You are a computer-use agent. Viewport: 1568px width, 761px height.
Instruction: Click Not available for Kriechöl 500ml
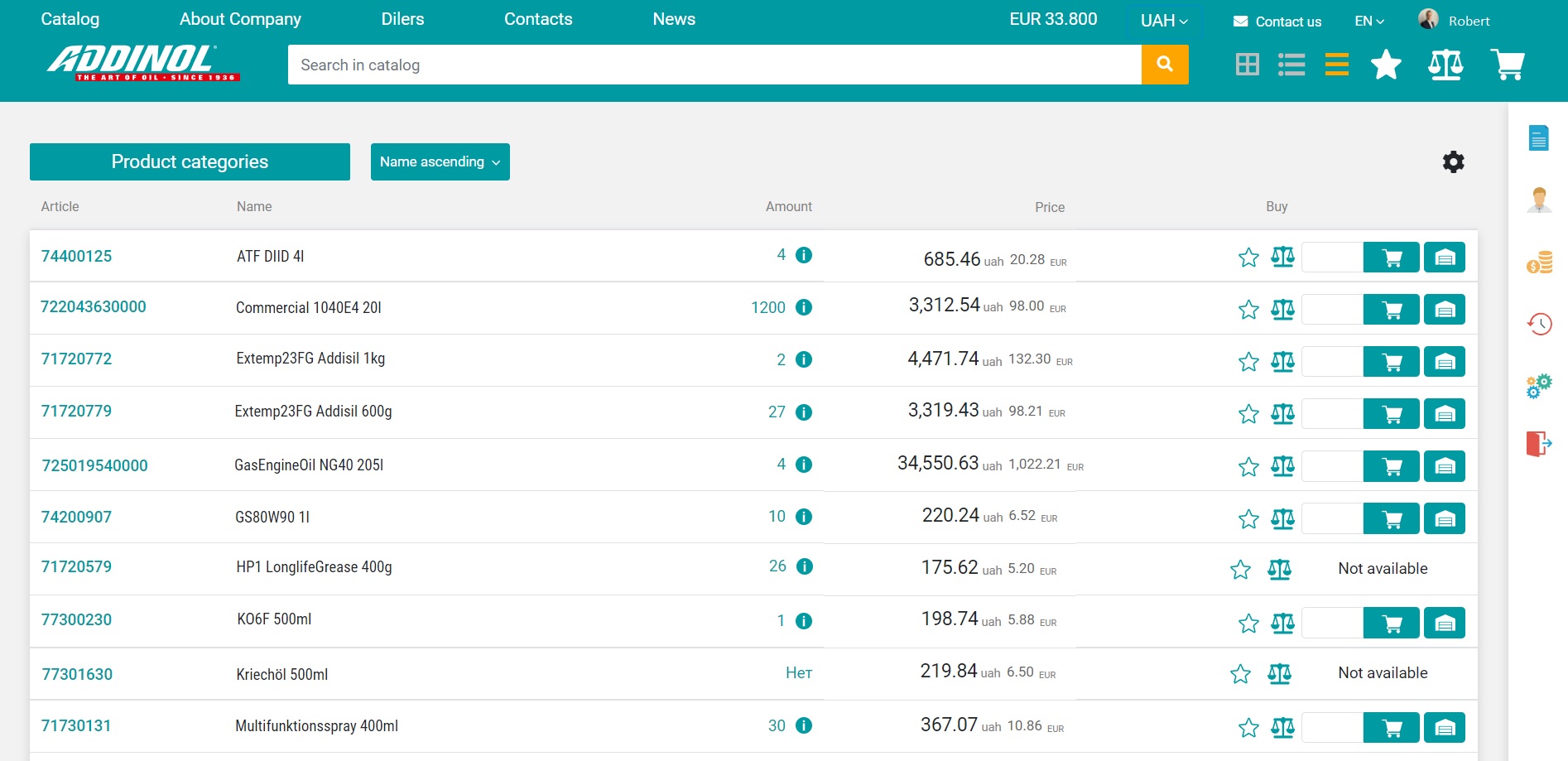[x=1383, y=673]
